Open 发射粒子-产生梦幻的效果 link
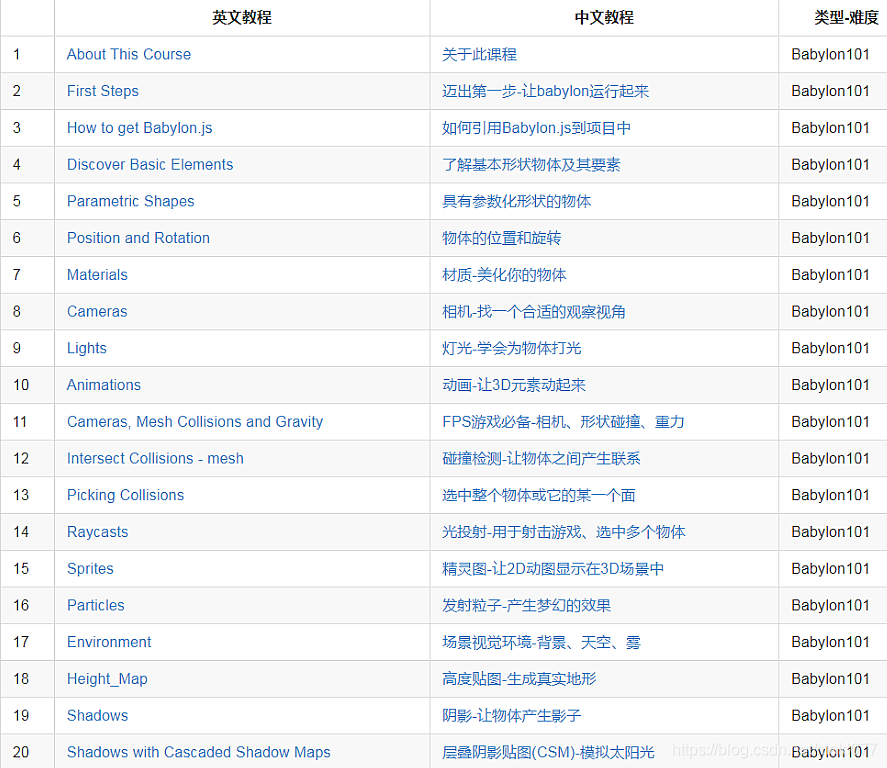This screenshot has height=768, width=887. tap(526, 606)
